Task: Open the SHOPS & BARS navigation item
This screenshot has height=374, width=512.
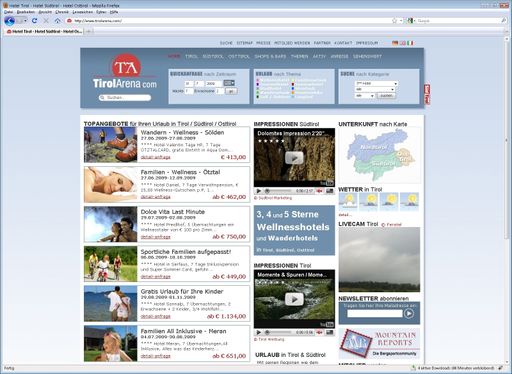Action: coord(270,56)
